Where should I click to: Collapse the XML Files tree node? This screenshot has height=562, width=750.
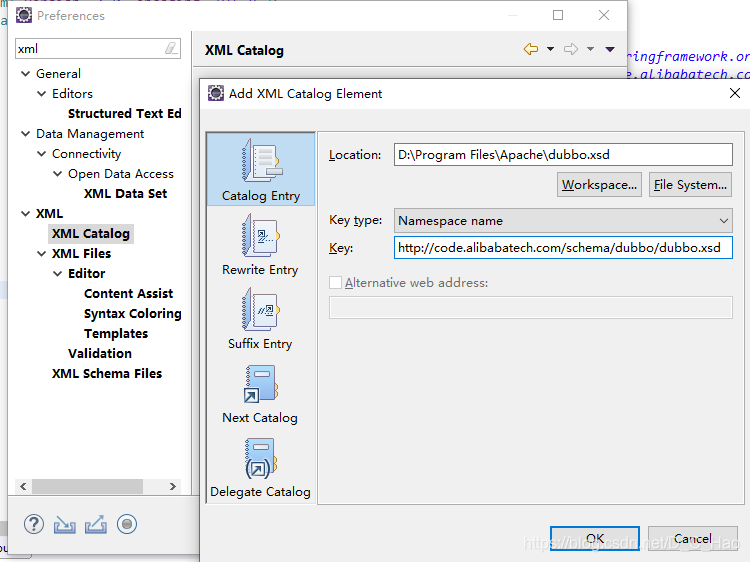pos(42,253)
